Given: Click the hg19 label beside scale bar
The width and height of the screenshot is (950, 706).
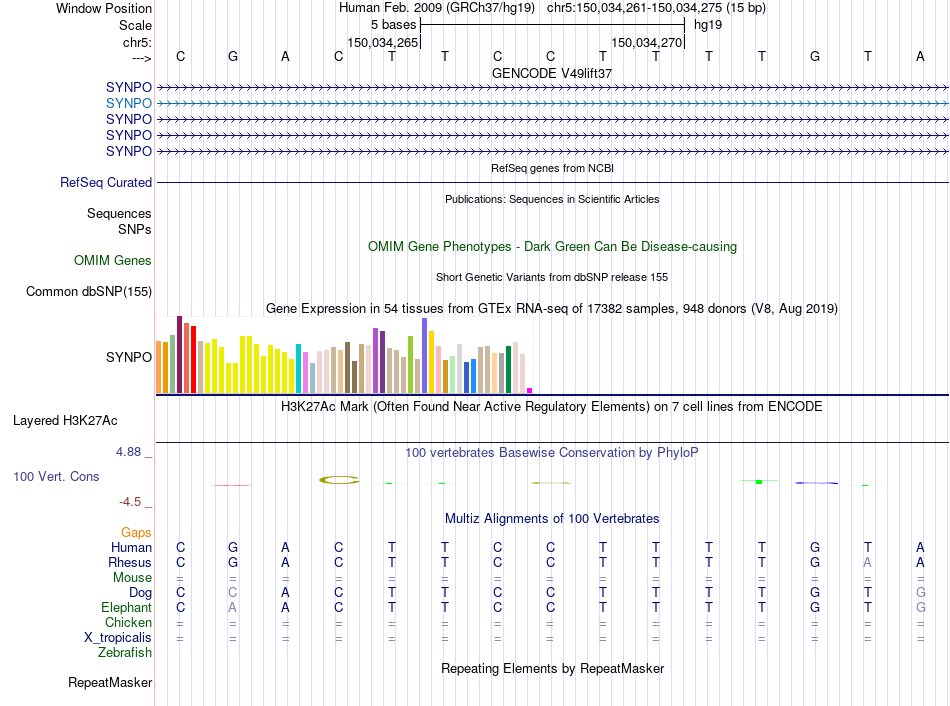Looking at the screenshot, I should (x=708, y=25).
